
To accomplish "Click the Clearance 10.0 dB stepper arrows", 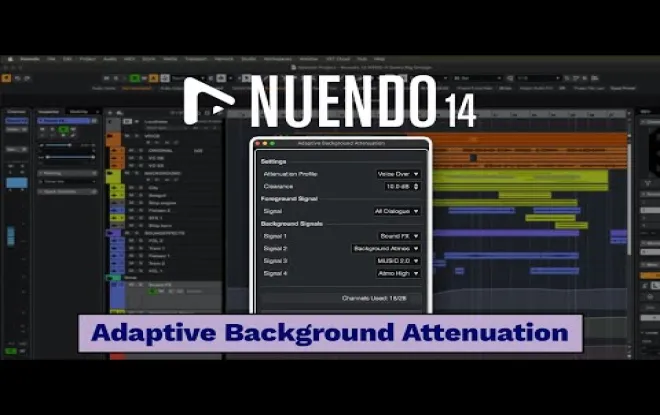I will coord(416,186).
